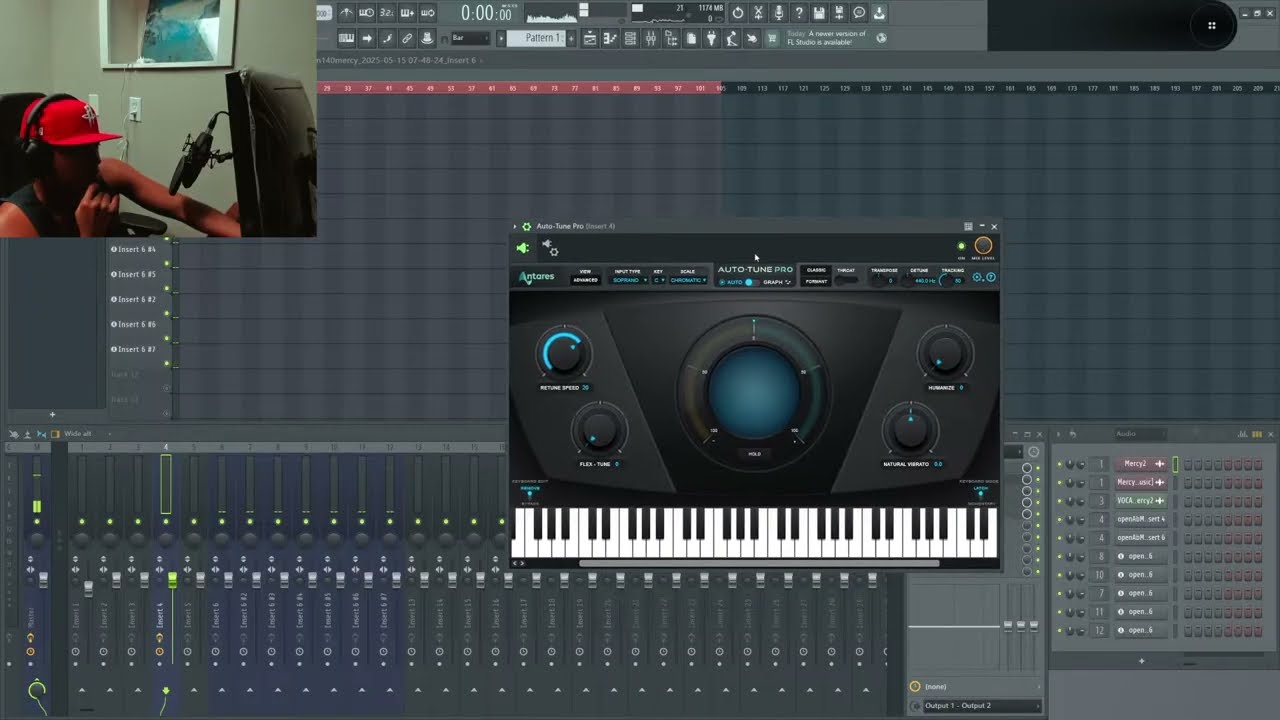Adjust the Humanize knob
1280x720 pixels.
click(x=944, y=354)
